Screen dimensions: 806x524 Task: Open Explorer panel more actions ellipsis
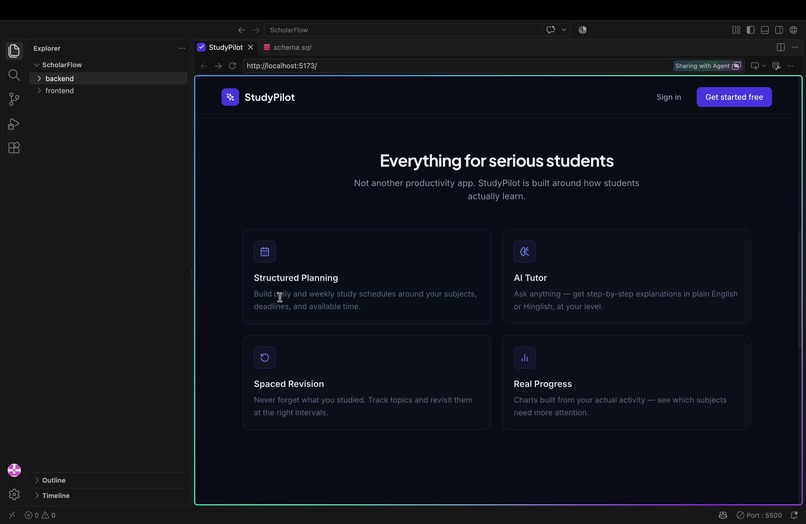[x=181, y=48]
